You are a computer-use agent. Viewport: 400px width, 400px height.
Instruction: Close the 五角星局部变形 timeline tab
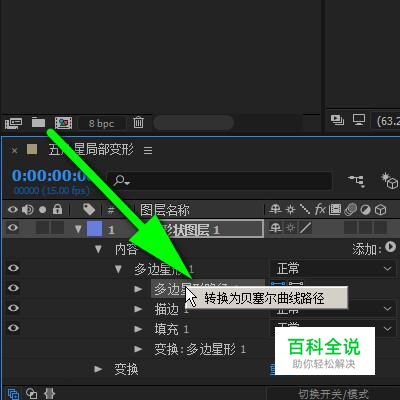click(15, 151)
